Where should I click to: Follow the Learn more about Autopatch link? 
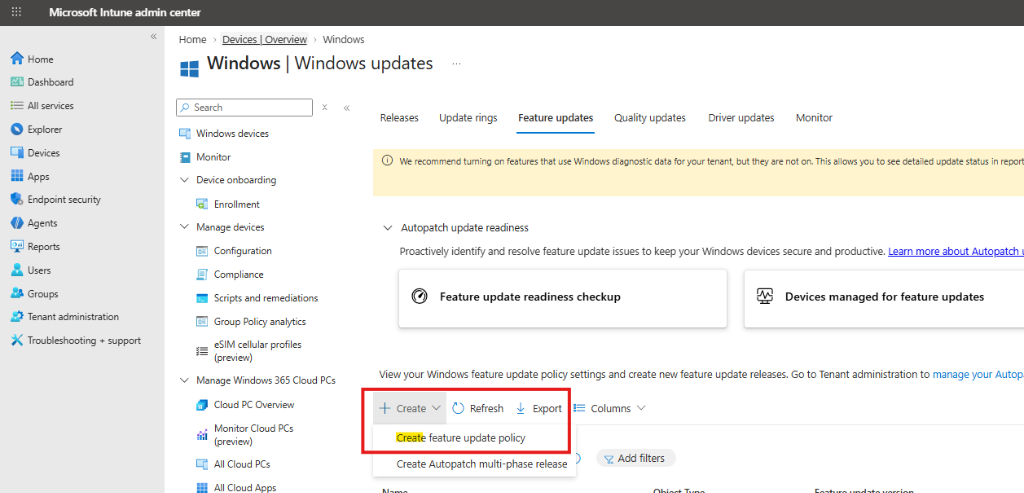pyautogui.click(x=955, y=251)
